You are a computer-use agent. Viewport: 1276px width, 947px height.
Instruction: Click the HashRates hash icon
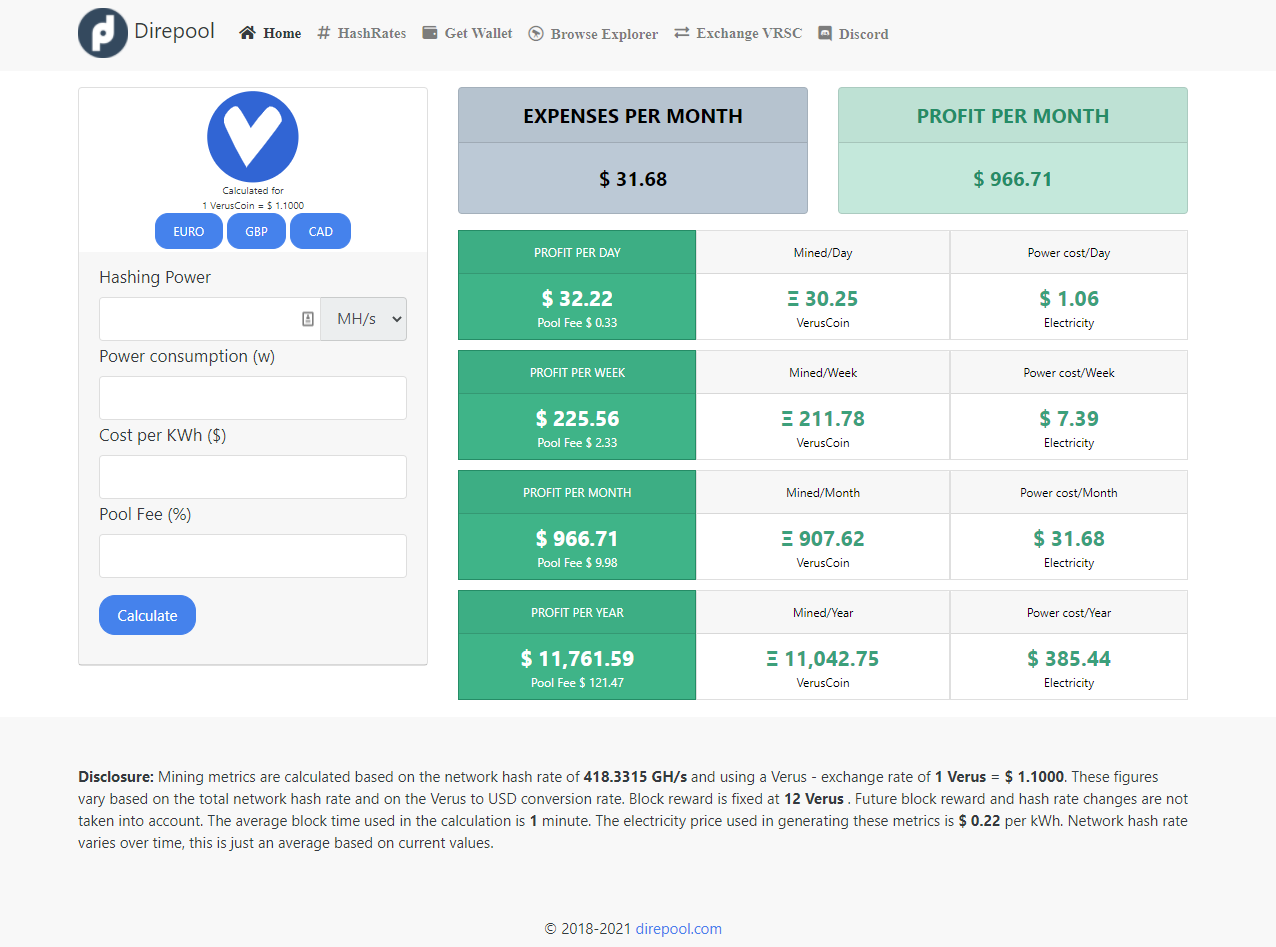click(x=324, y=33)
